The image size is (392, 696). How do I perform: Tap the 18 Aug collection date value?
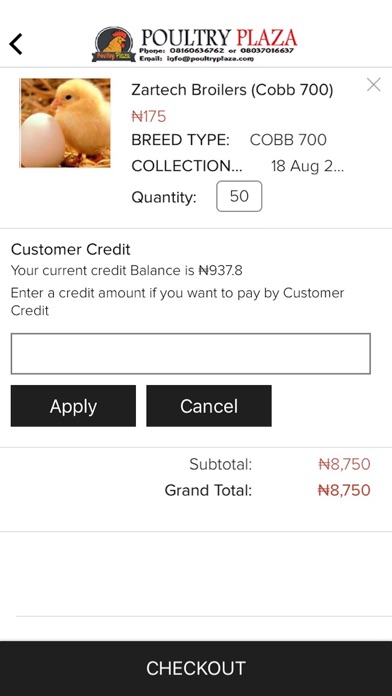click(307, 166)
